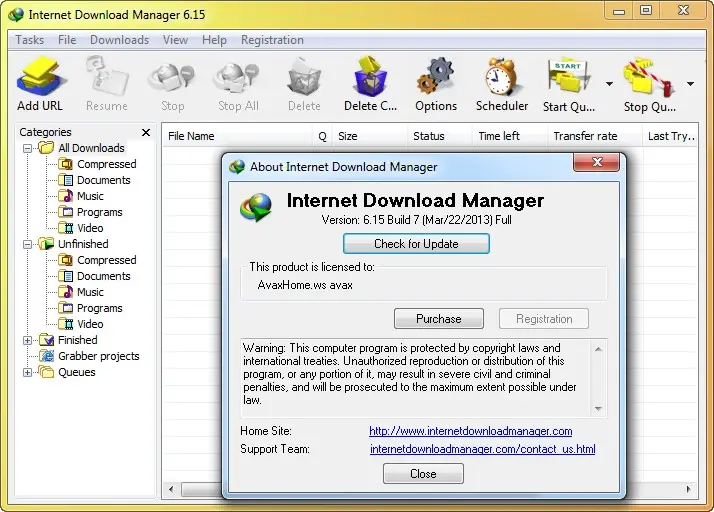
Task: Click the Purchase button
Action: (439, 318)
